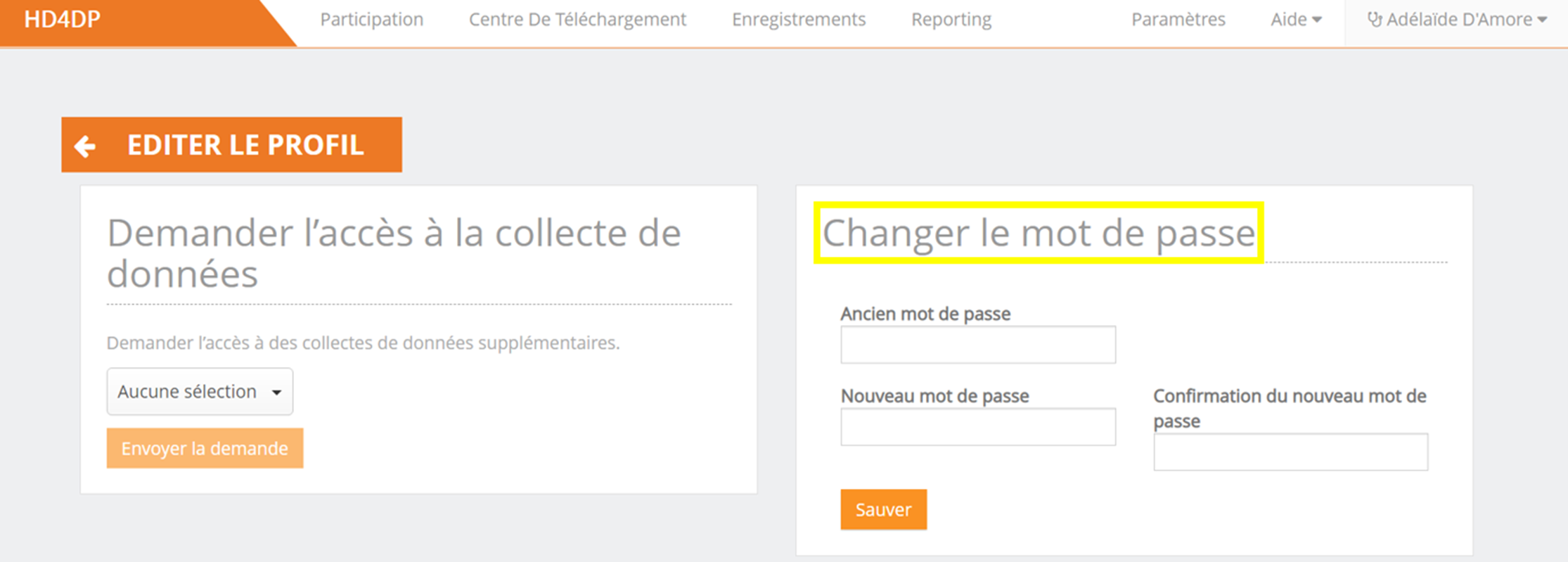Click the EDITER LE PROFIL title text
This screenshot has height=562, width=1568.
pyautogui.click(x=245, y=145)
